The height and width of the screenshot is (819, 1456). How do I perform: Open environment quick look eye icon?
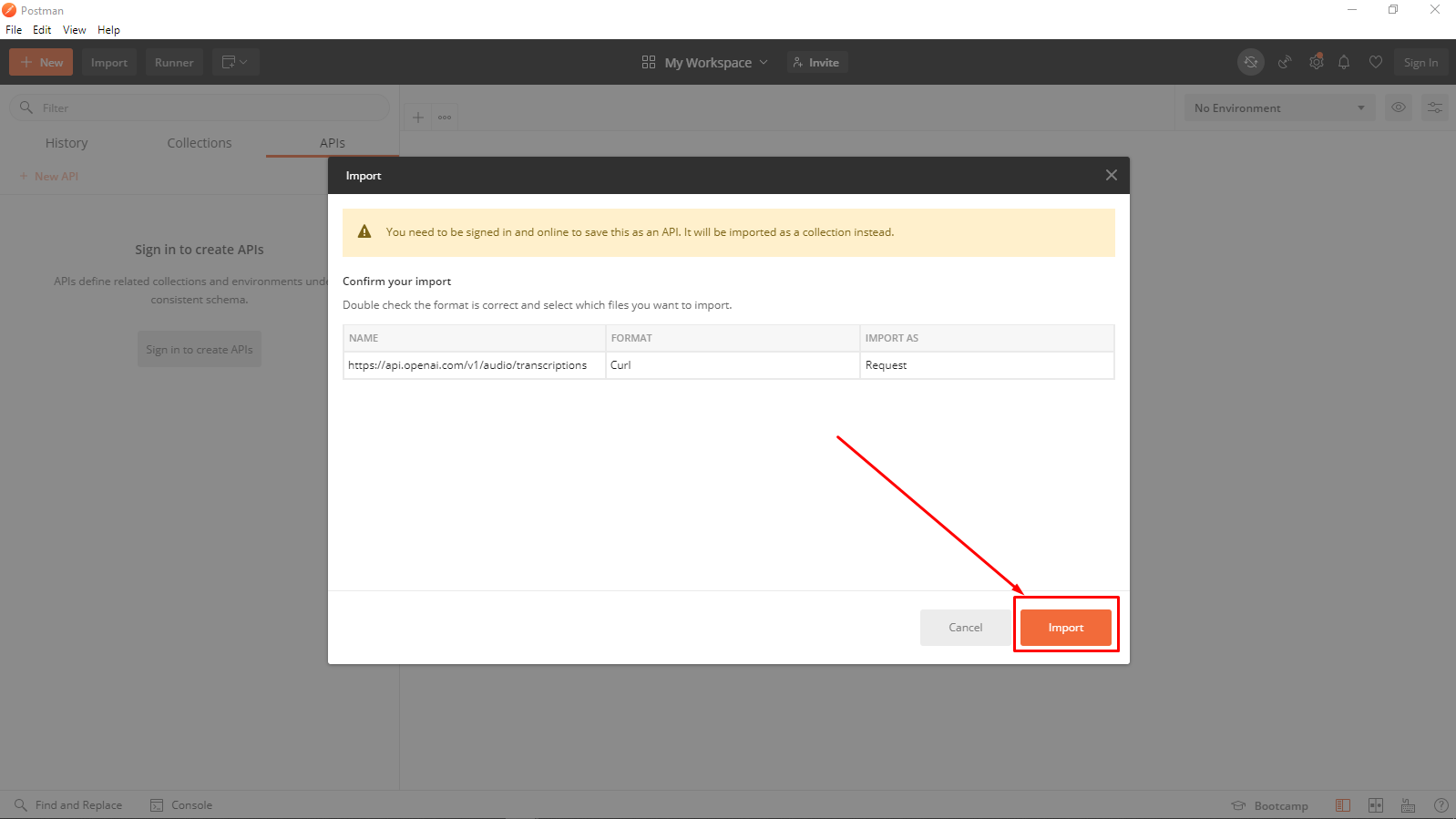click(x=1399, y=107)
